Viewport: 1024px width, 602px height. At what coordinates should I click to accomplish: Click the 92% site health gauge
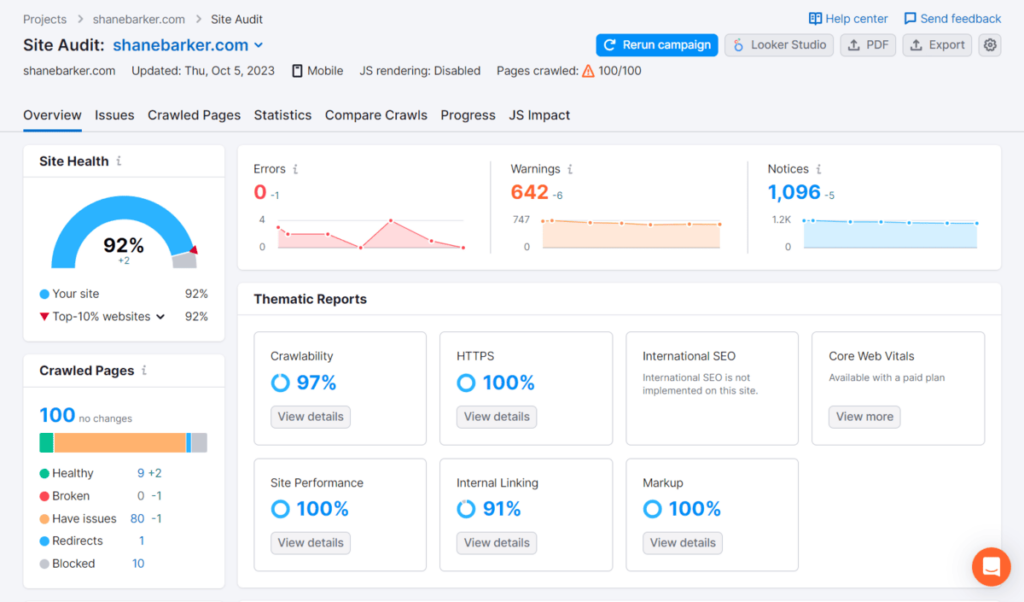[x=123, y=234]
